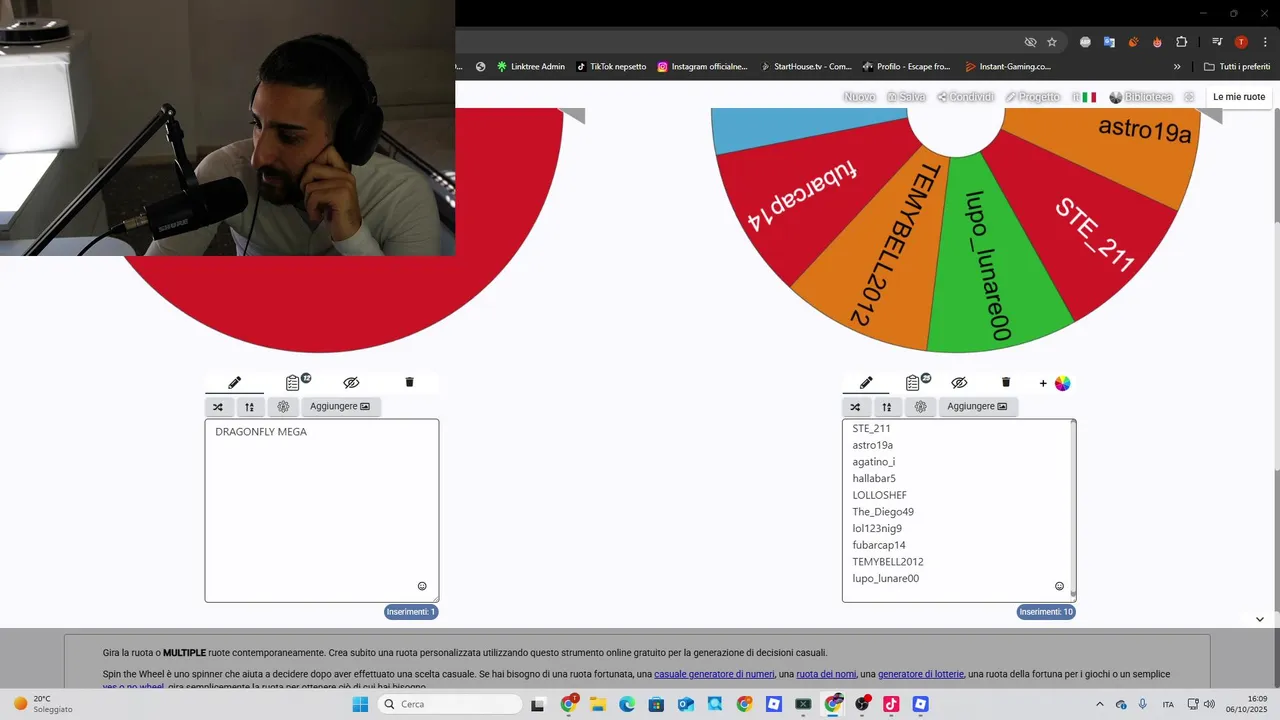Open gear settings for left wheel entries
Image resolution: width=1280 pixels, height=720 pixels.
(283, 407)
